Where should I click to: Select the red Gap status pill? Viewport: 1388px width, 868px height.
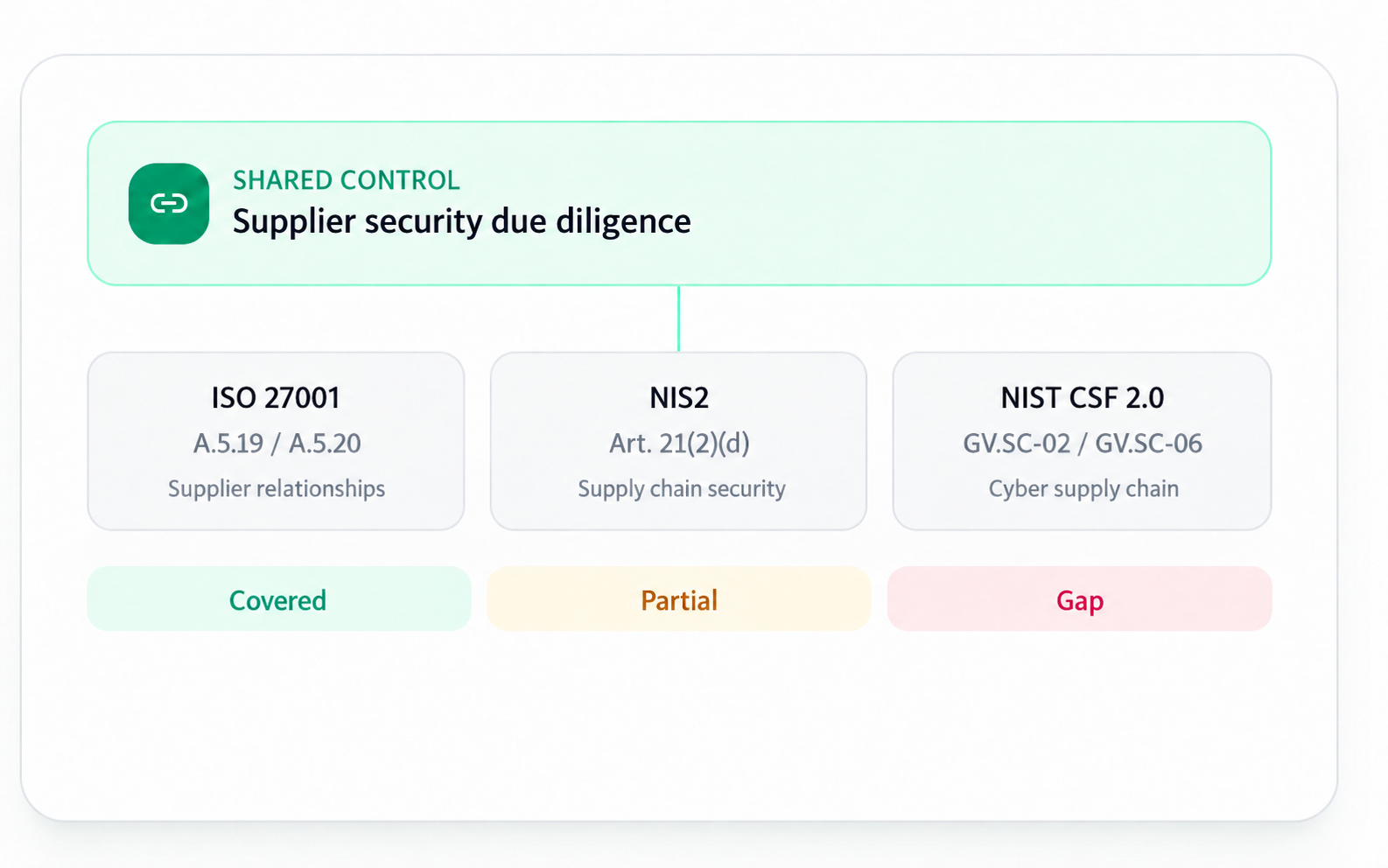pyautogui.click(x=1080, y=599)
